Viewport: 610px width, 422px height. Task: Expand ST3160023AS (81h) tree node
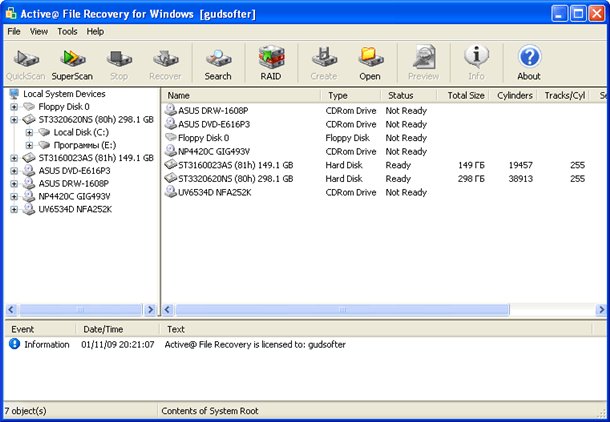coord(14,158)
